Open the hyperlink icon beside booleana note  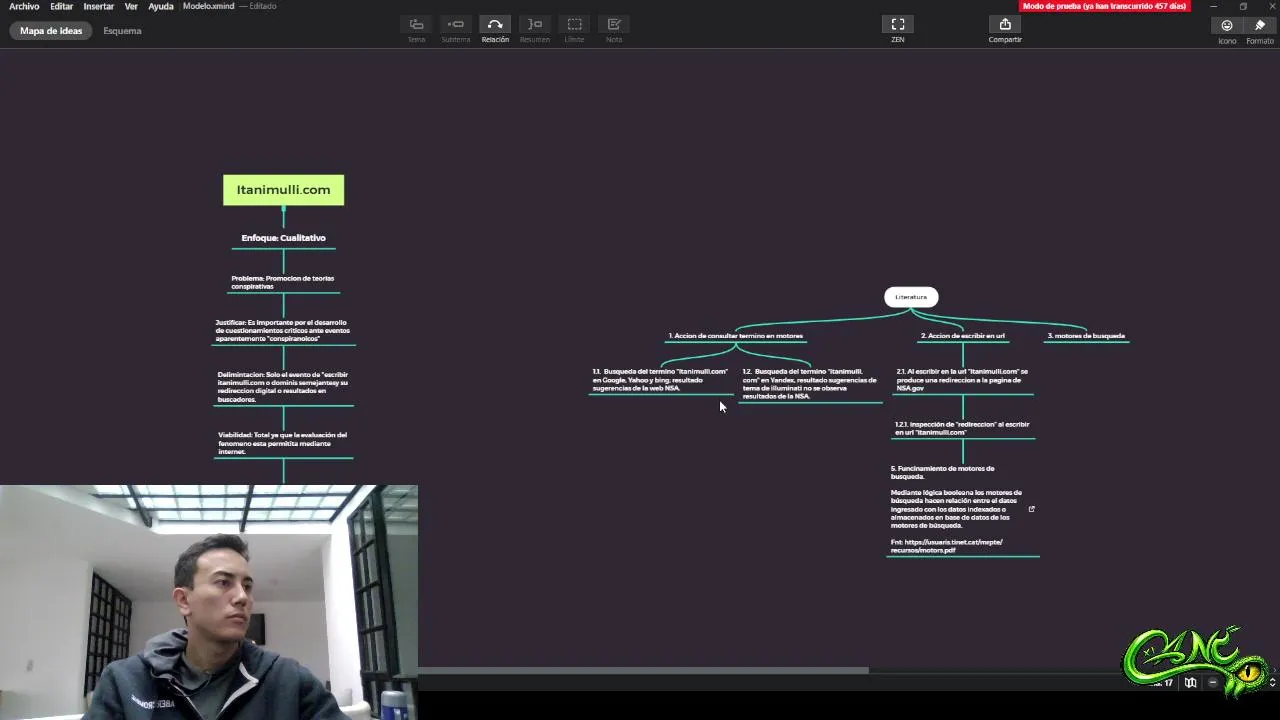[x=1032, y=509]
